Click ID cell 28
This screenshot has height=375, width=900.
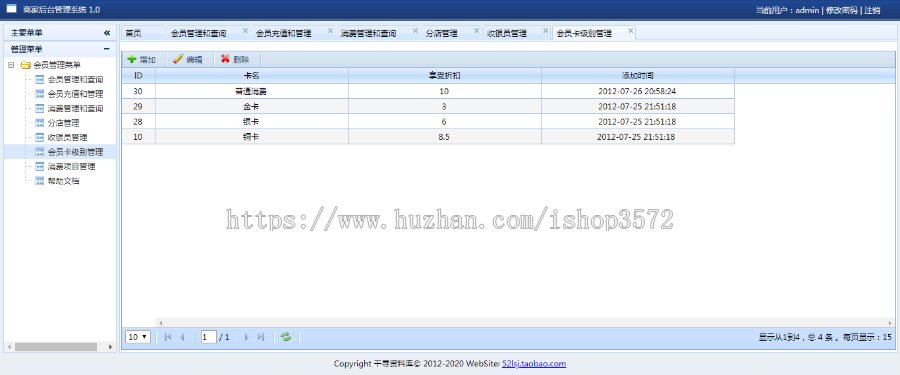(x=138, y=122)
